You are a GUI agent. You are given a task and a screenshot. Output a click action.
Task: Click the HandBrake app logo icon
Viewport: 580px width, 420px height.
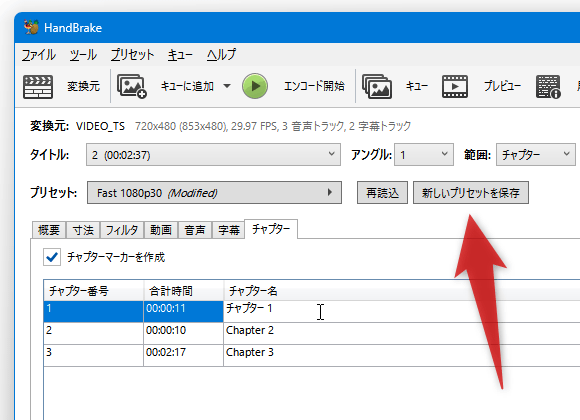(31, 27)
